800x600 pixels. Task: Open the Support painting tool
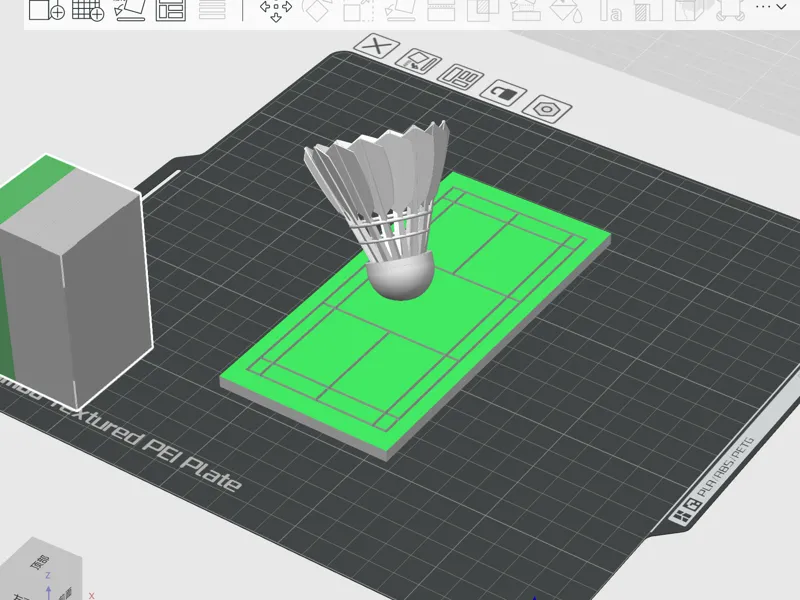pos(526,10)
